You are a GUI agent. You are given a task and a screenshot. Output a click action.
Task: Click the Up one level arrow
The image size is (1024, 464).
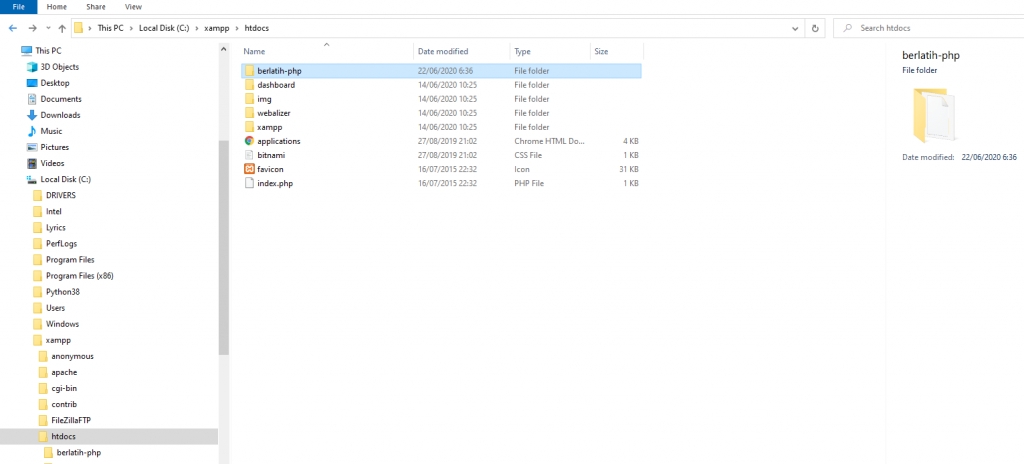pos(63,28)
